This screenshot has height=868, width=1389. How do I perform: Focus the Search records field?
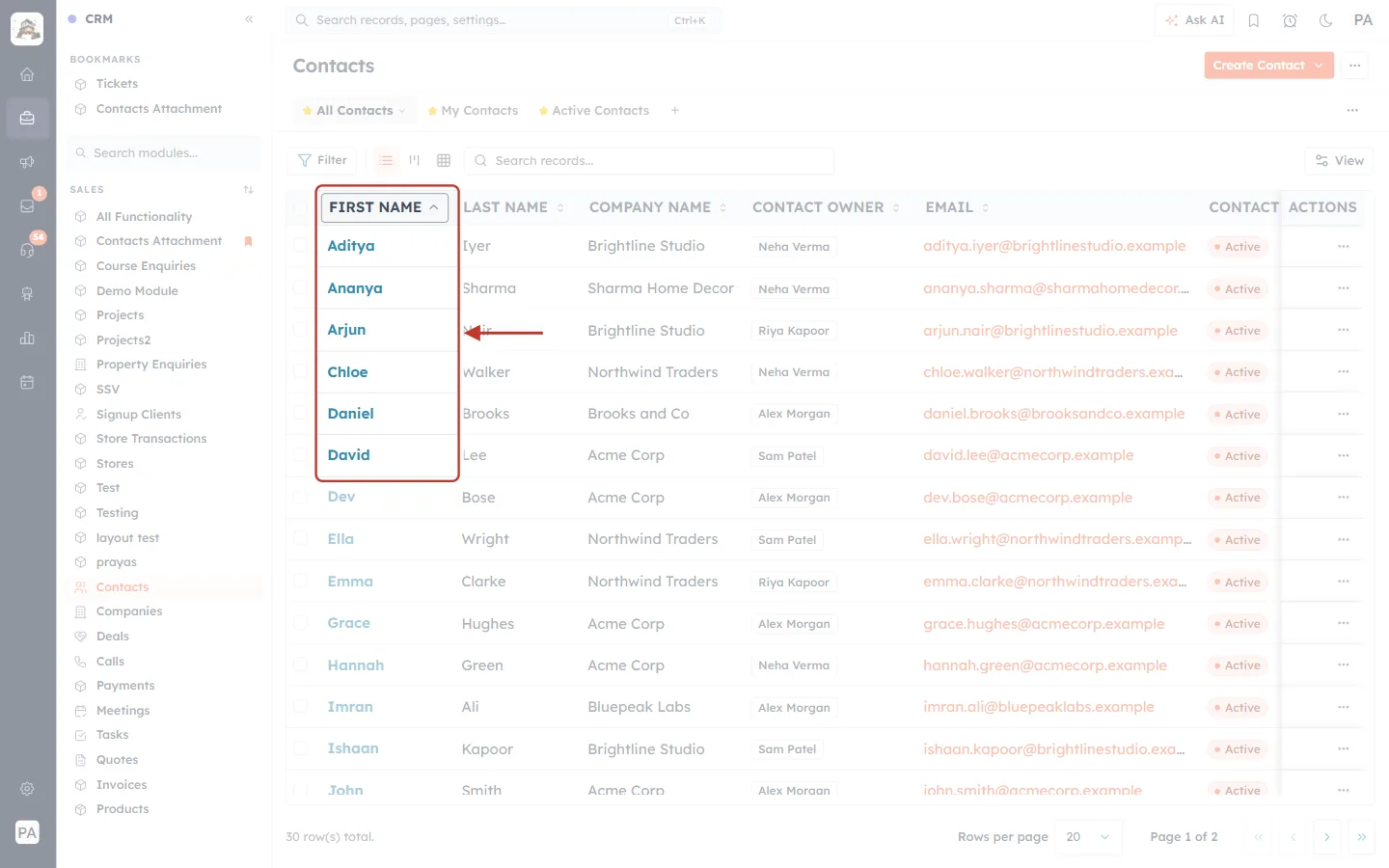click(649, 160)
